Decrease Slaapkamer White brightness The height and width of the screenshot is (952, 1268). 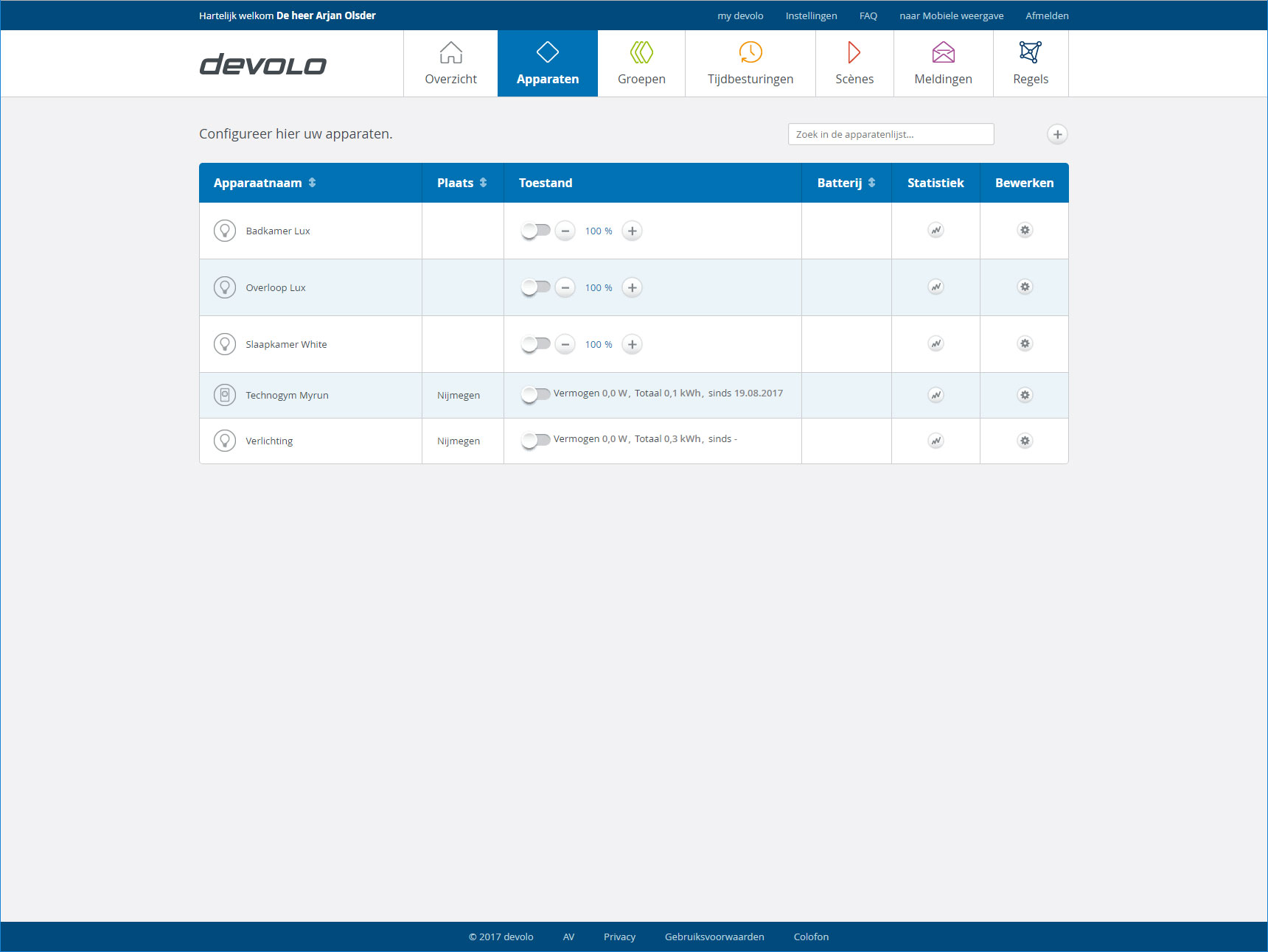[x=565, y=344]
